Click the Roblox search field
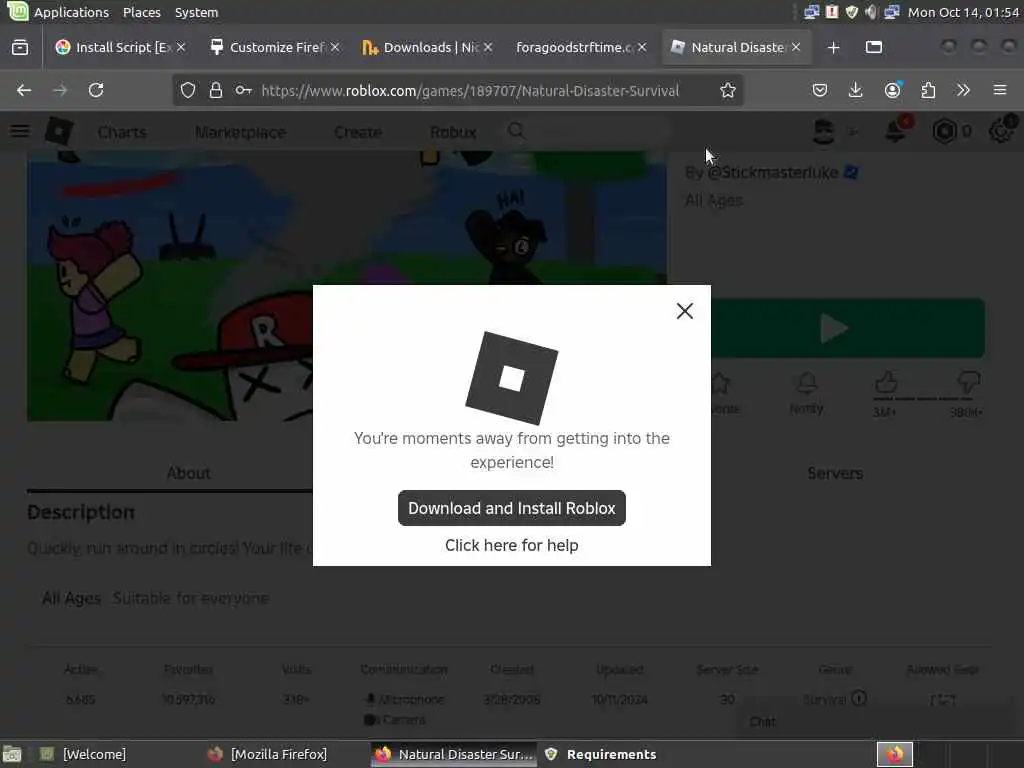This screenshot has width=1024, height=768. tap(588, 132)
